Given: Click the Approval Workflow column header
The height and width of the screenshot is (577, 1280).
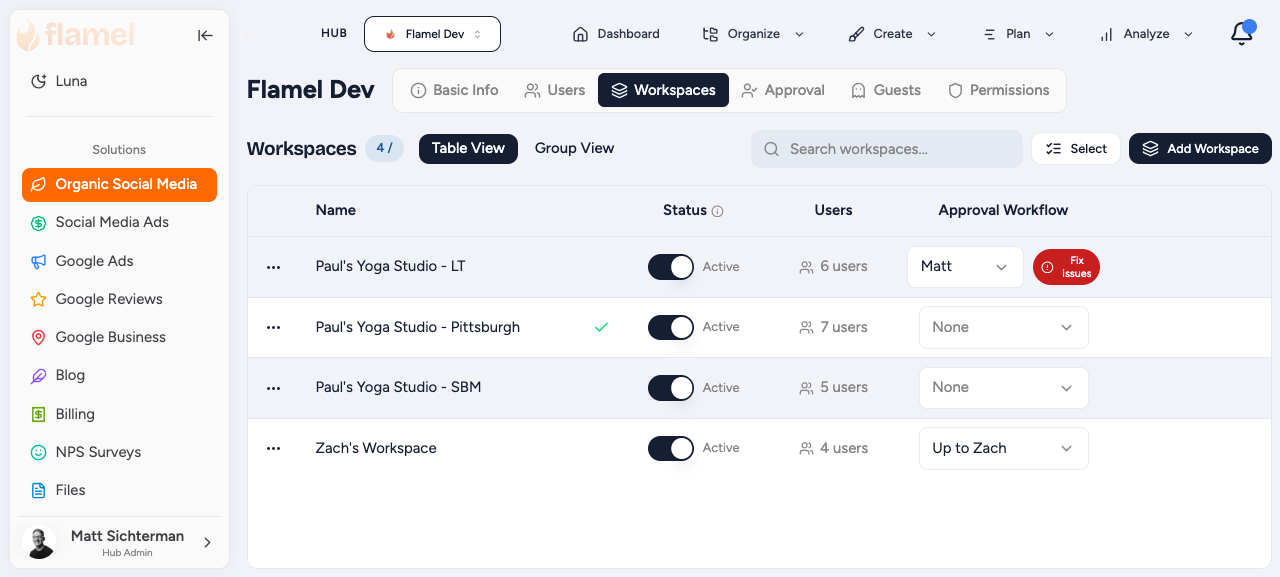Looking at the screenshot, I should click(x=1003, y=210).
